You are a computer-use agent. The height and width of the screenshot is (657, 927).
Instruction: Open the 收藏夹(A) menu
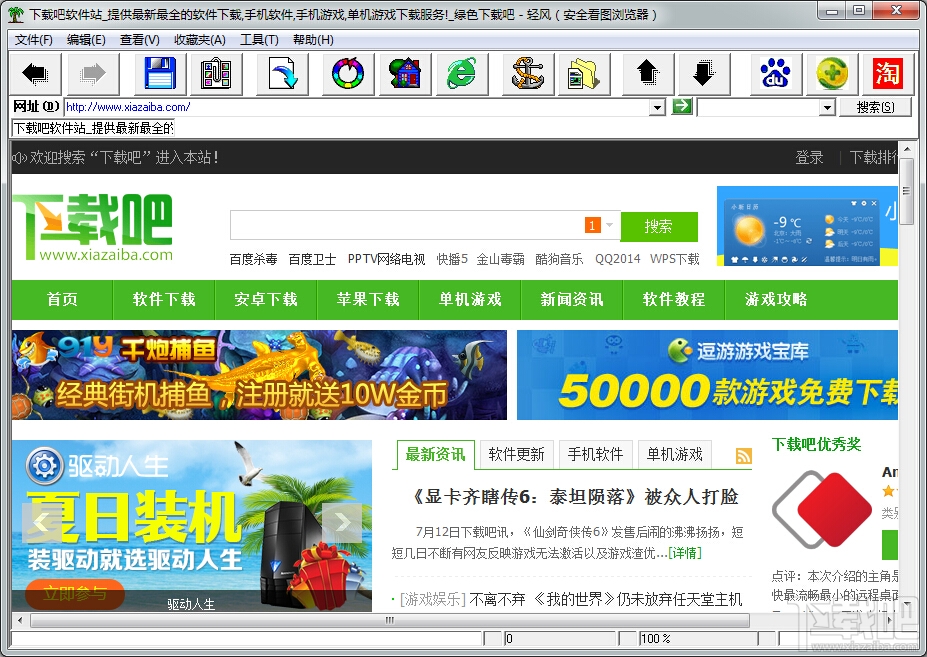(200, 40)
